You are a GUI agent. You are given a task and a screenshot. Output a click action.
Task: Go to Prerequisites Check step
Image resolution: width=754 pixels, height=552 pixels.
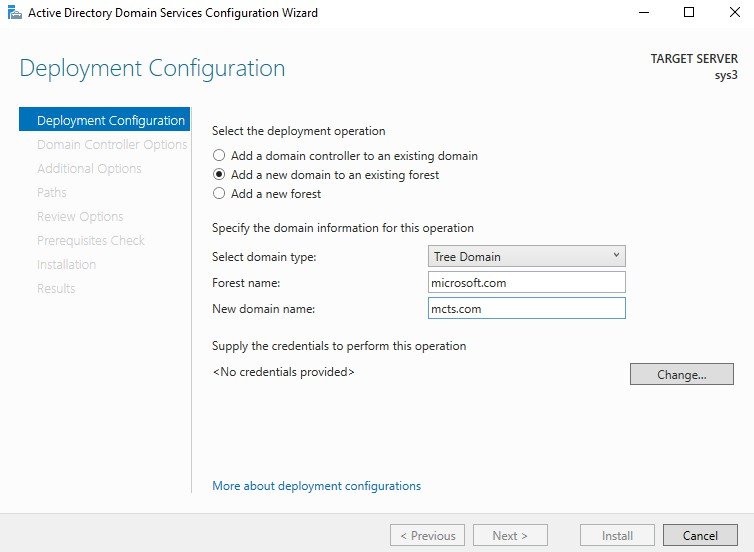90,240
